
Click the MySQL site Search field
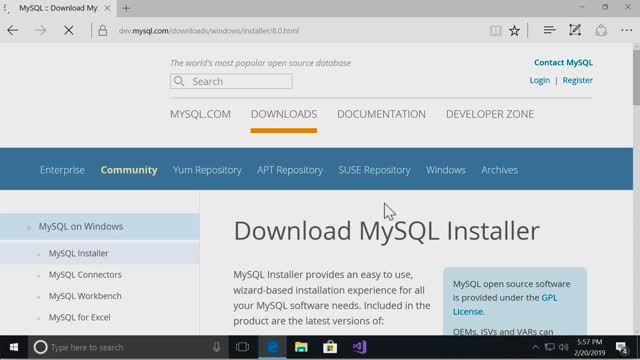click(x=231, y=81)
